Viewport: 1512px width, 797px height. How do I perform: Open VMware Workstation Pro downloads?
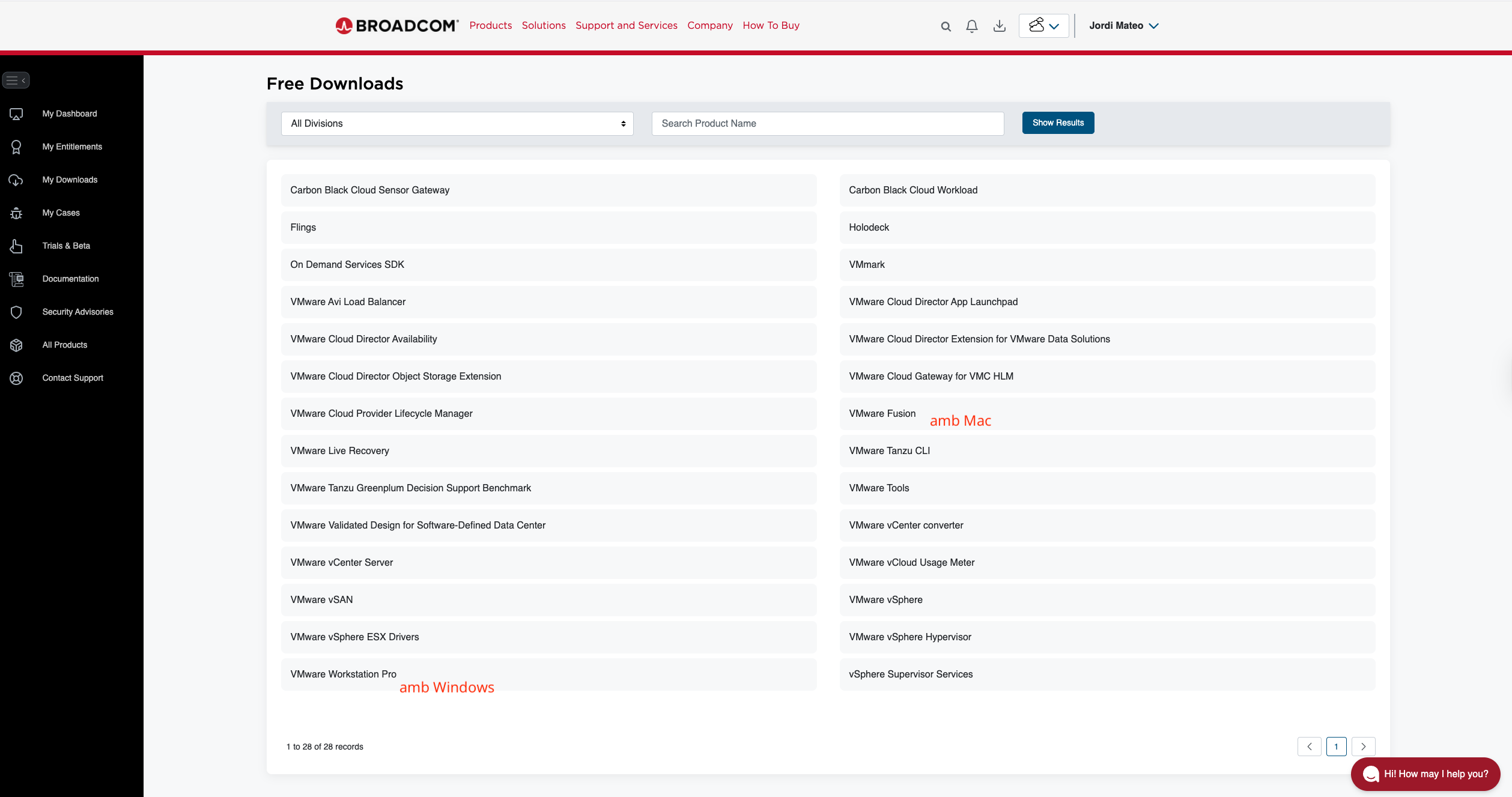[x=548, y=674]
